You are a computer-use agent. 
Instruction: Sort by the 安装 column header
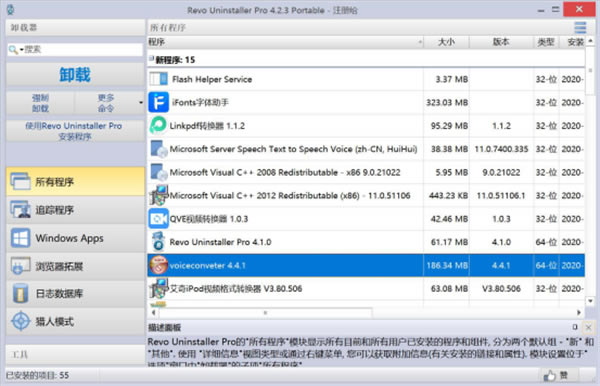pyautogui.click(x=572, y=42)
